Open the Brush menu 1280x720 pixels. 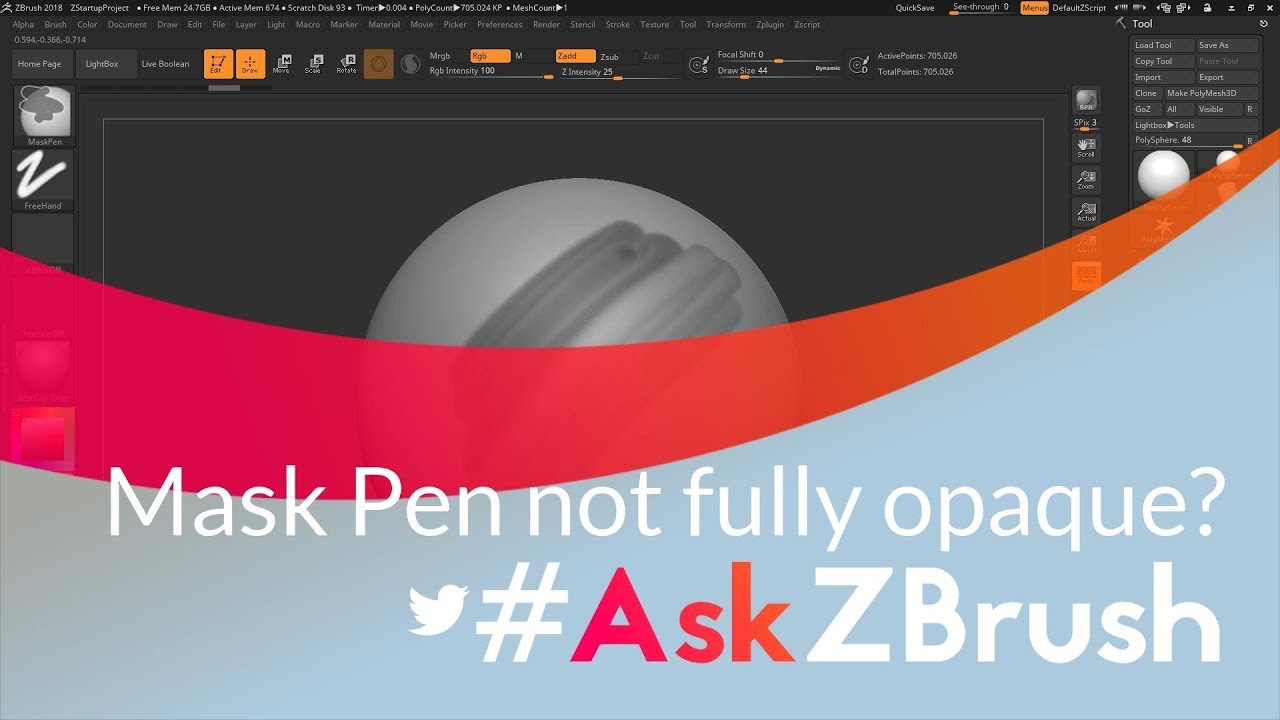tap(55, 24)
